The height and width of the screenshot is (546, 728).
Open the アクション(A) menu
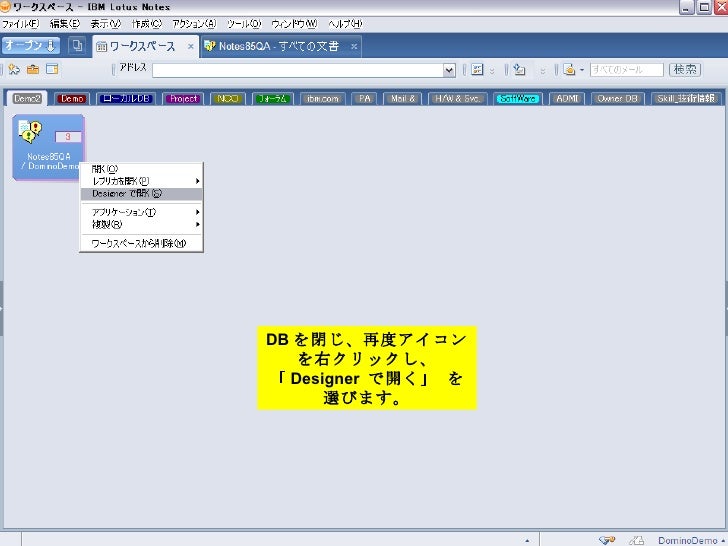pyautogui.click(x=194, y=24)
